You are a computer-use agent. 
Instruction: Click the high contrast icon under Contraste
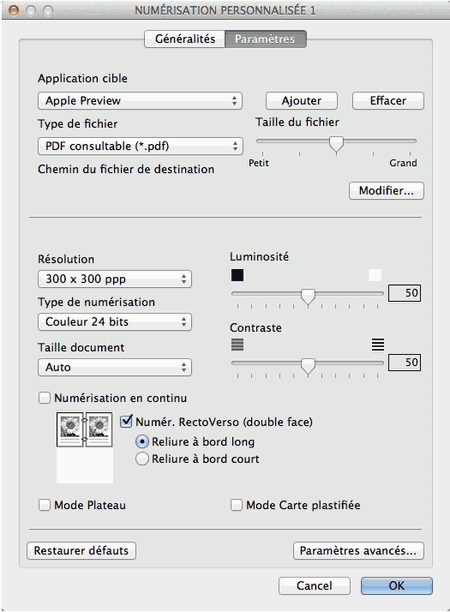377,344
